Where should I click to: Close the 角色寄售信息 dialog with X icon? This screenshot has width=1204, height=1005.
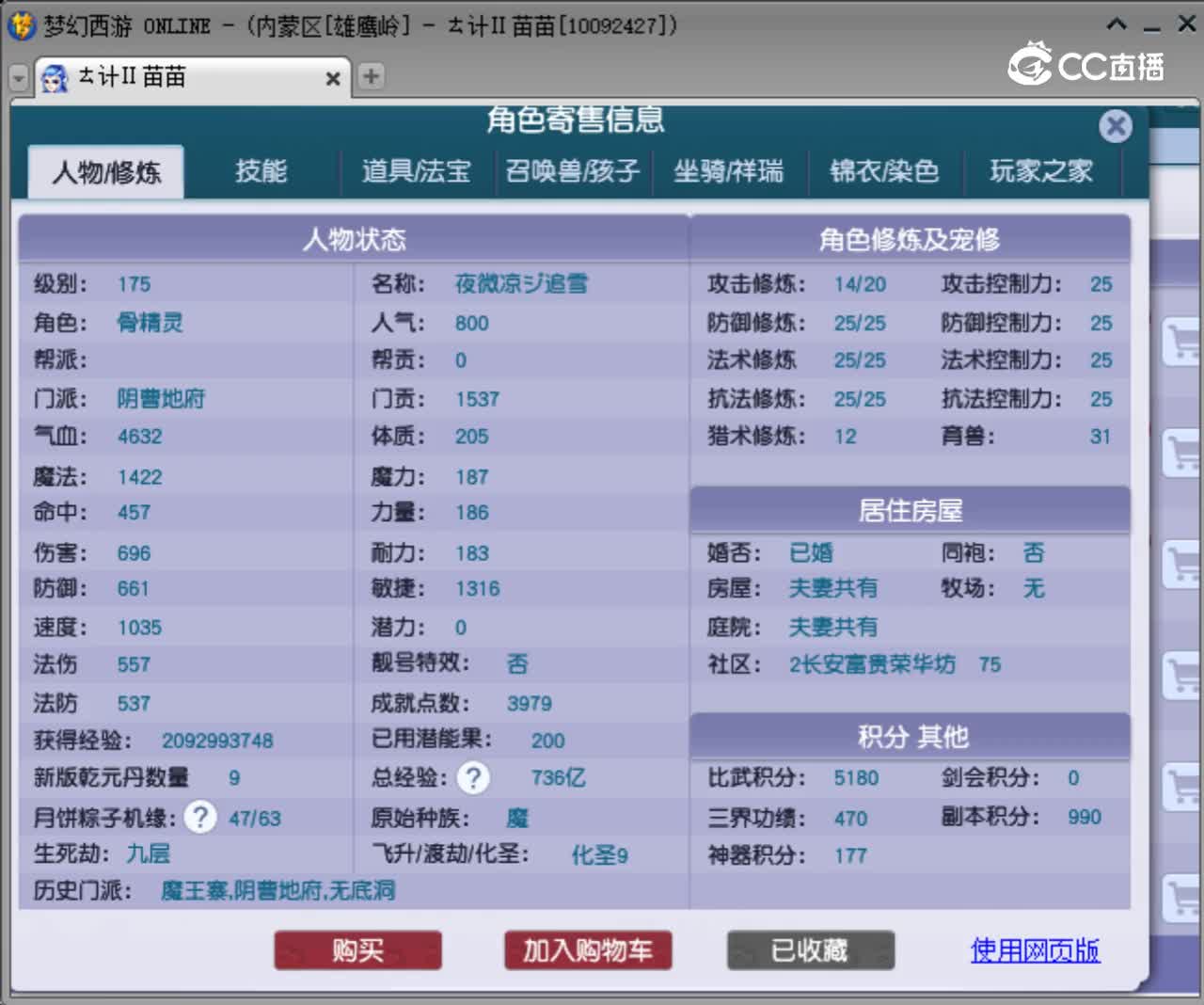tap(1116, 126)
